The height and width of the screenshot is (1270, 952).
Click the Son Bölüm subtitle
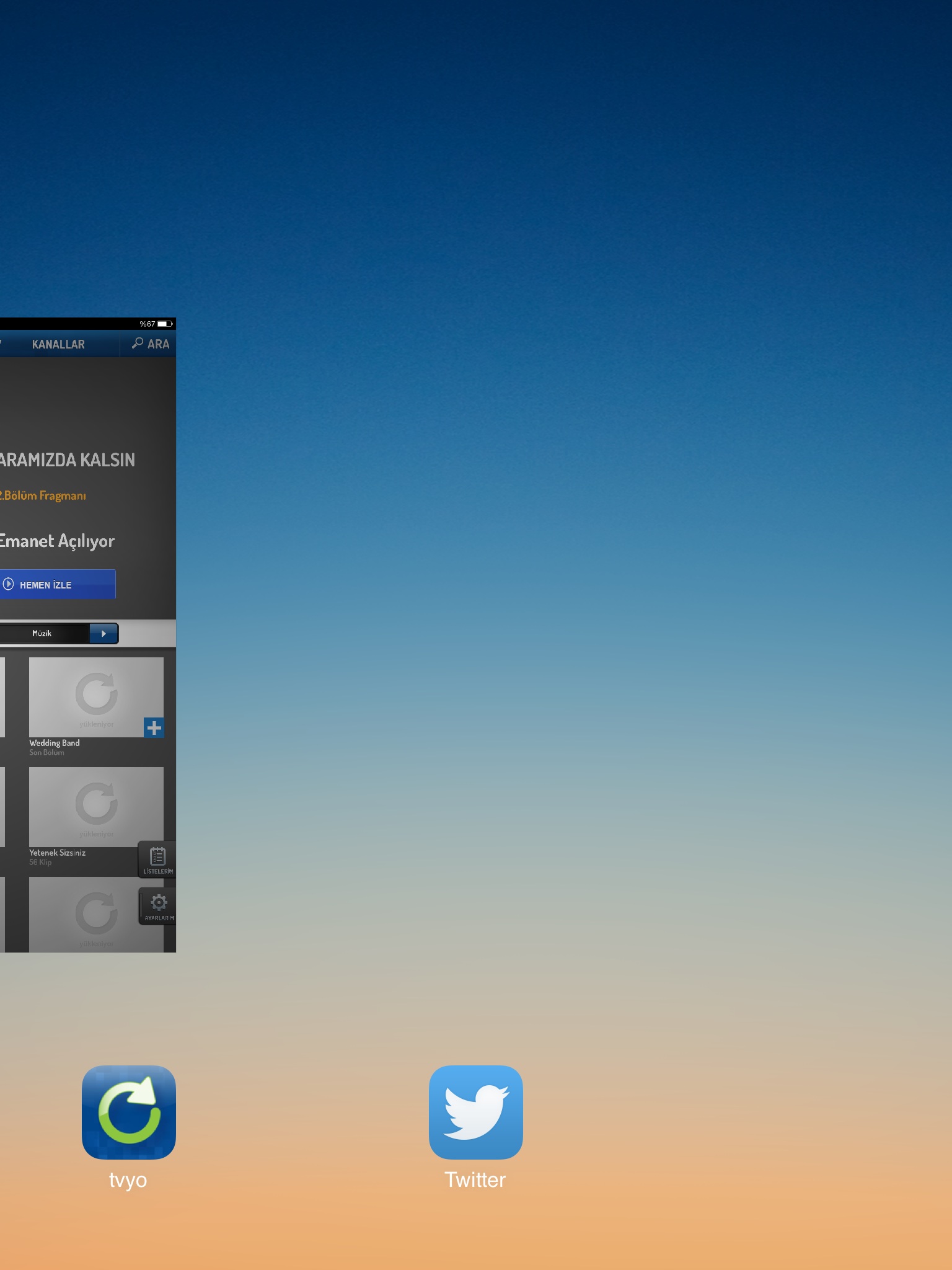tap(46, 753)
